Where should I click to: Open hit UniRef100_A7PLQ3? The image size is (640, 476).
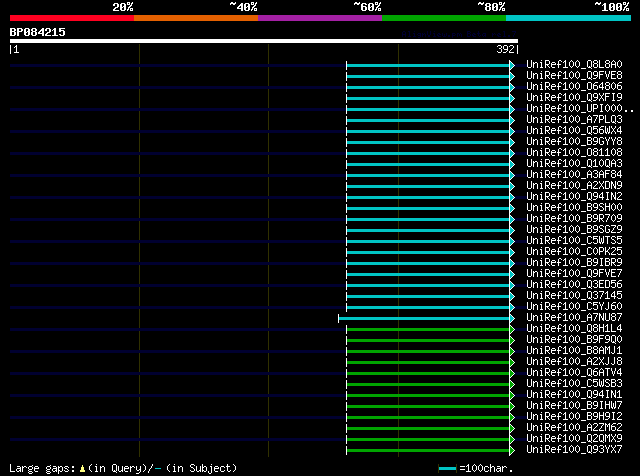tap(574, 120)
